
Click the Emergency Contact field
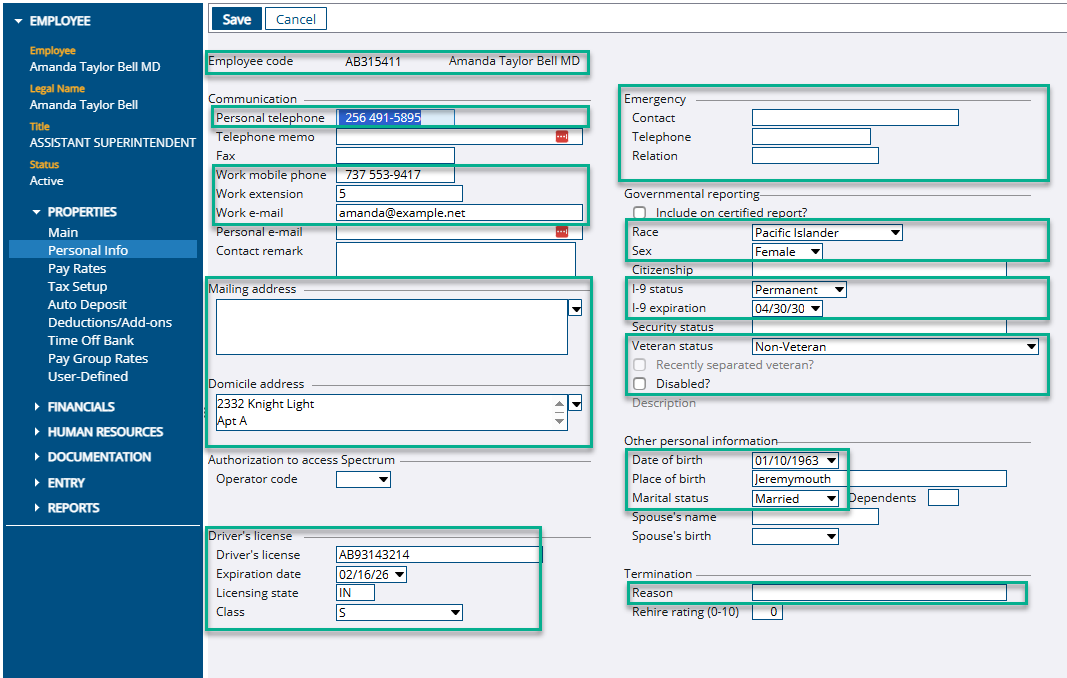pyautogui.click(x=855, y=118)
